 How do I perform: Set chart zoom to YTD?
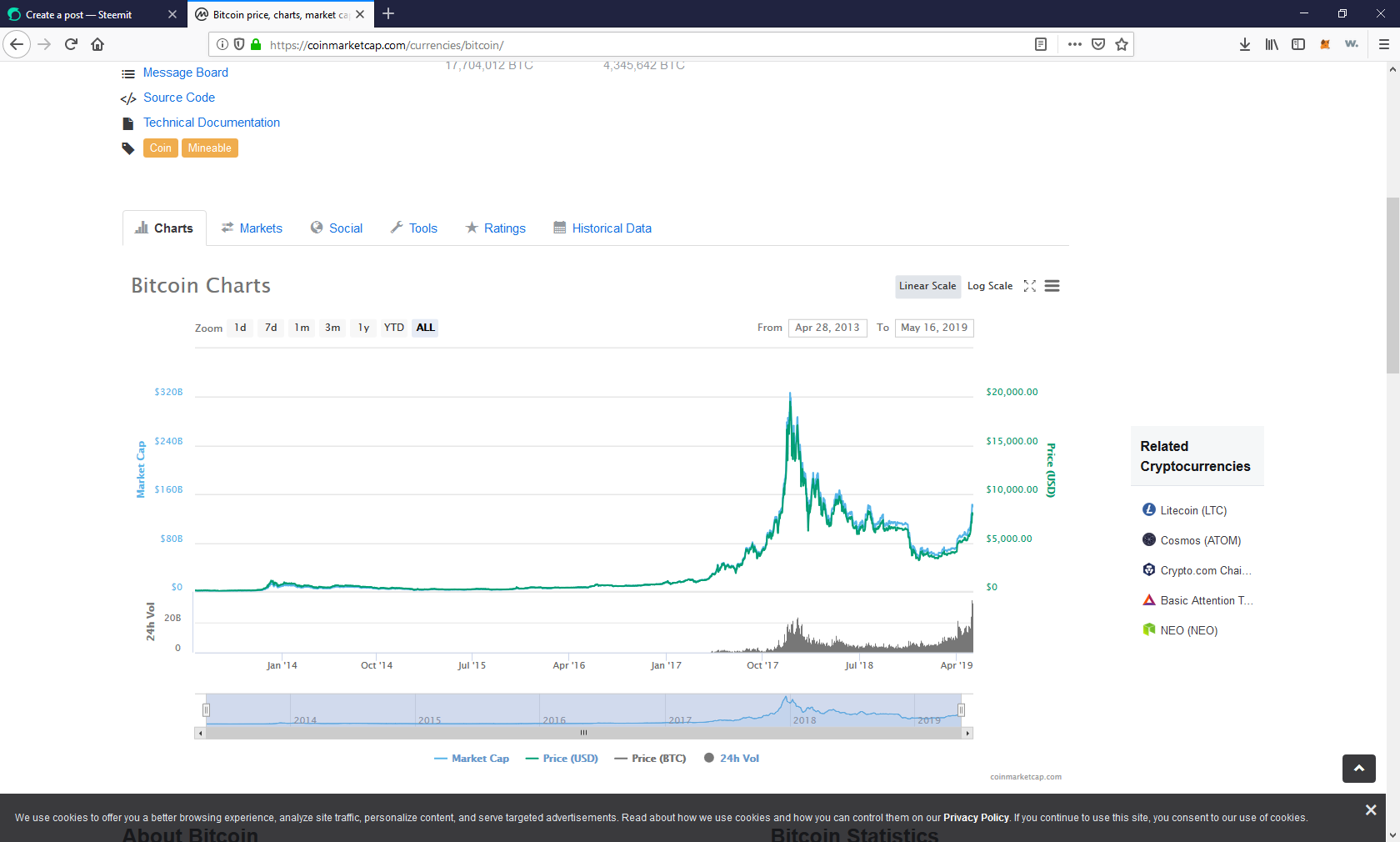coord(394,328)
